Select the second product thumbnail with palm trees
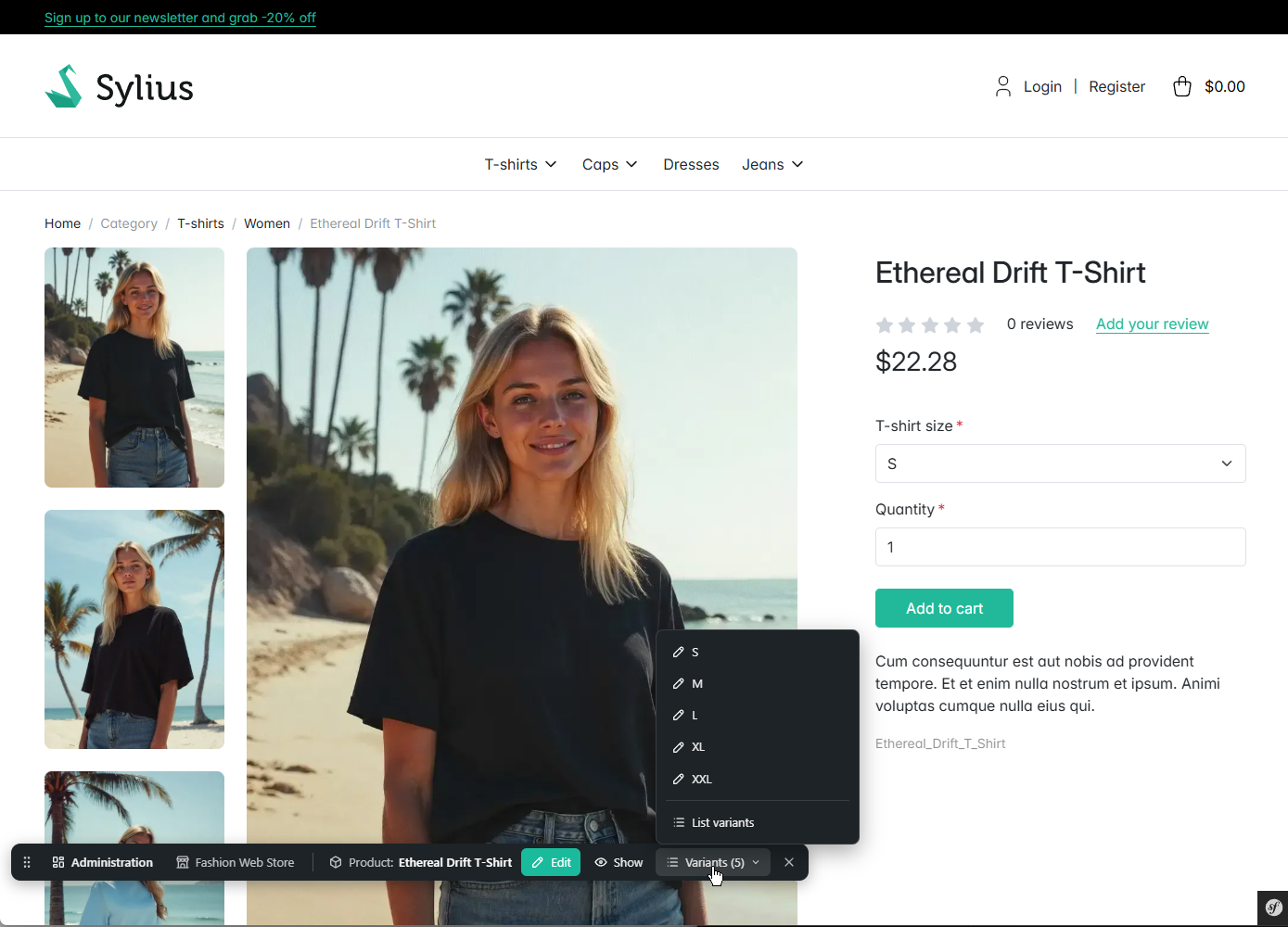Screen dimensions: 1288x927 [134, 629]
